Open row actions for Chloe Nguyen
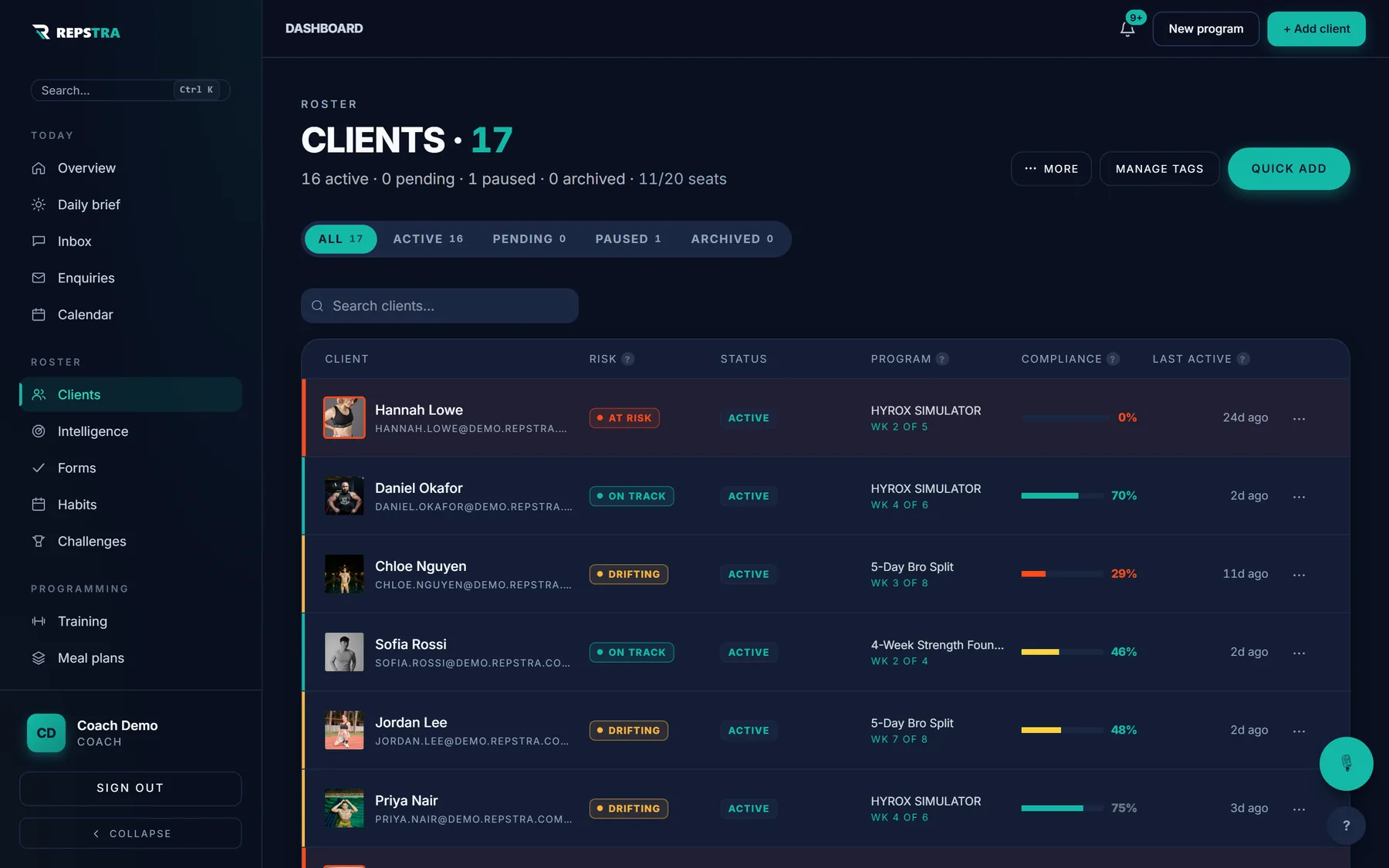Screen dimensions: 1389x868 (1299, 574)
